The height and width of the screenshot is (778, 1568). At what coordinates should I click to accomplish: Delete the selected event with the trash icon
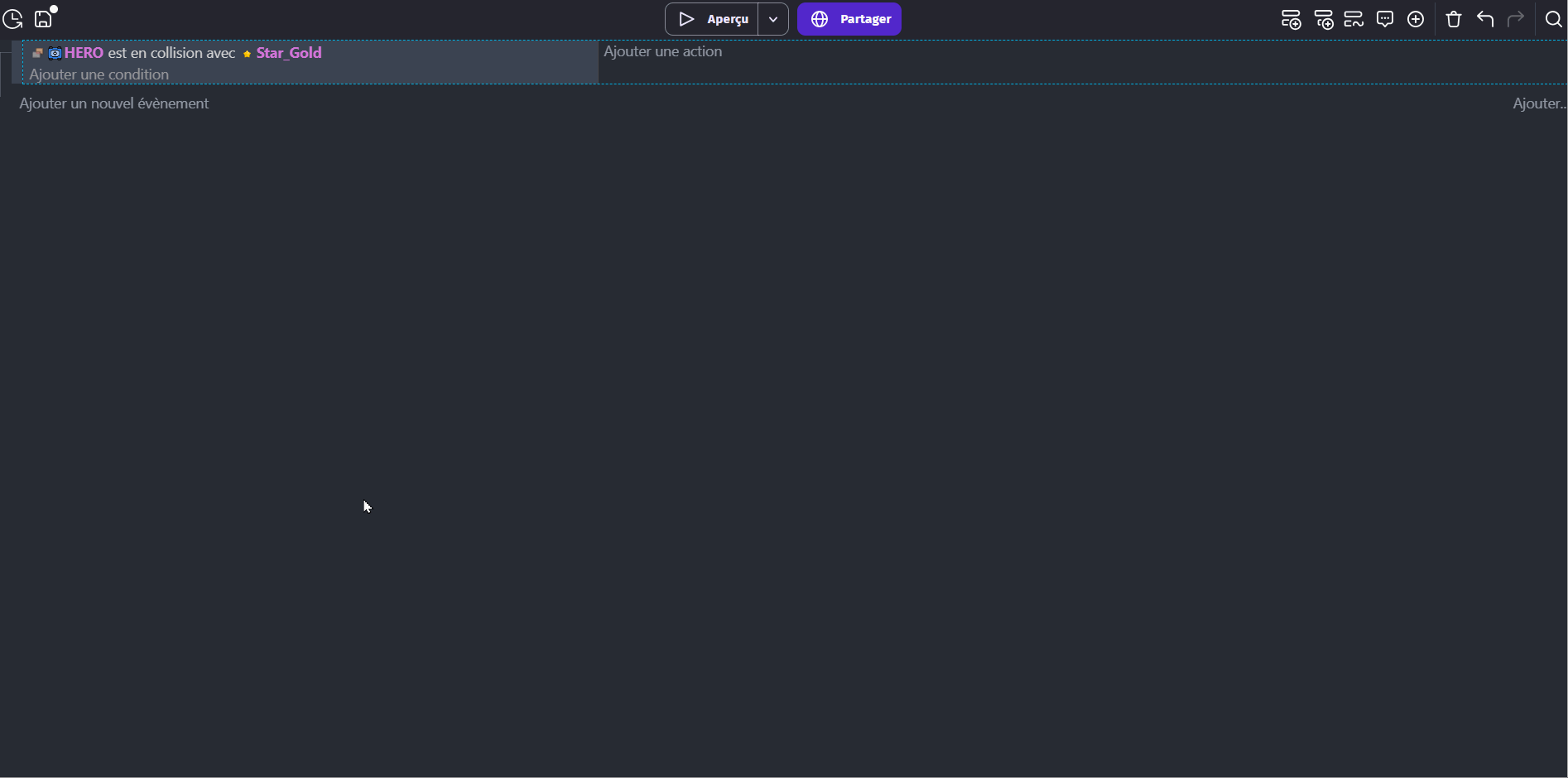(x=1453, y=19)
